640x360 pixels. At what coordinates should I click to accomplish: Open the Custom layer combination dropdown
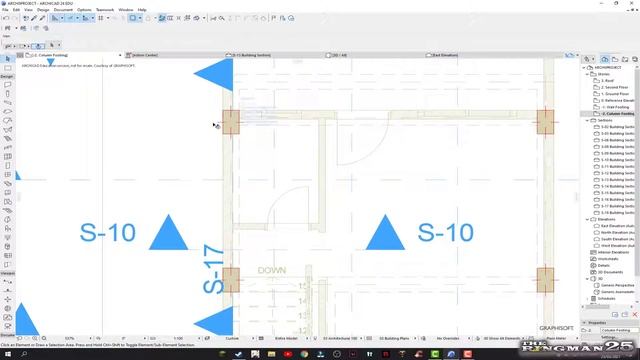click(253, 338)
